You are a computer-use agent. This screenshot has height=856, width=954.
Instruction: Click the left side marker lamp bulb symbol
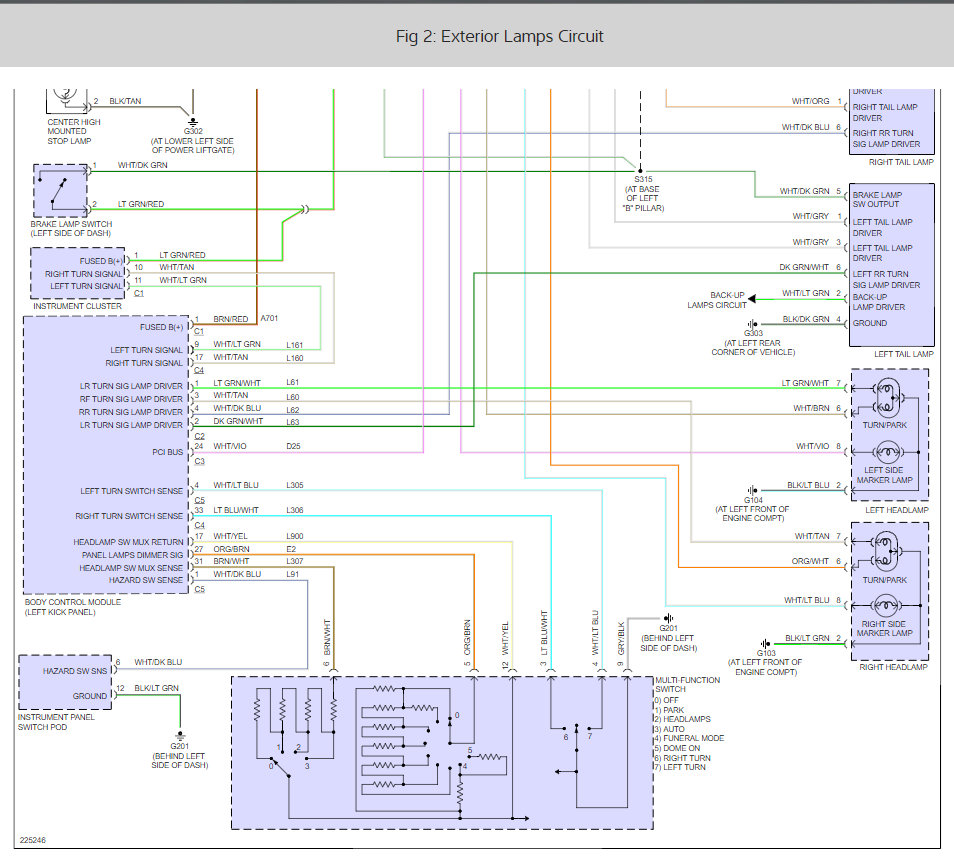[886, 452]
